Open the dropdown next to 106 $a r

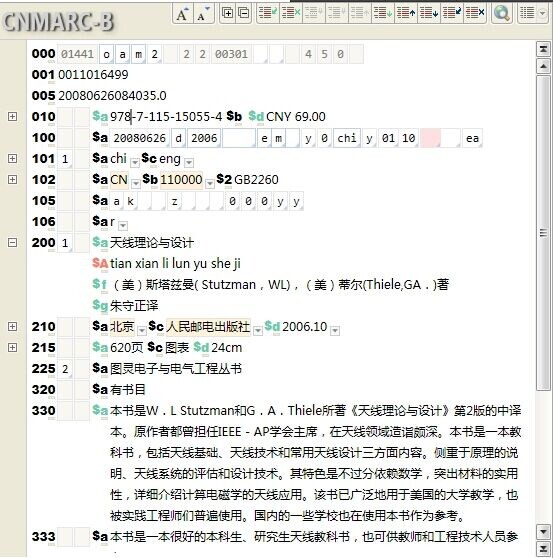tap(123, 226)
